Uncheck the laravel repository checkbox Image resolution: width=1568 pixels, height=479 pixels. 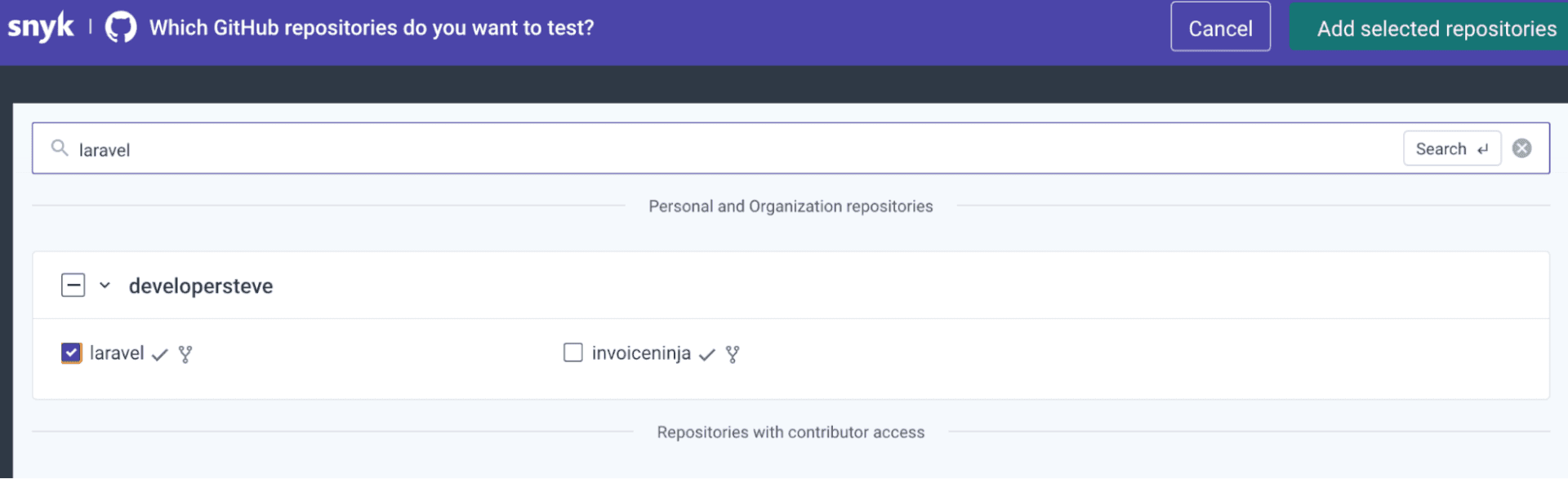tap(72, 353)
